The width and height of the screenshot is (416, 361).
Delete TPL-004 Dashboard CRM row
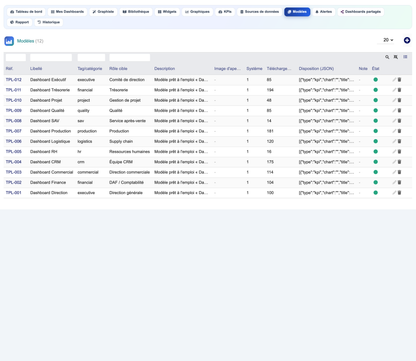(x=399, y=162)
